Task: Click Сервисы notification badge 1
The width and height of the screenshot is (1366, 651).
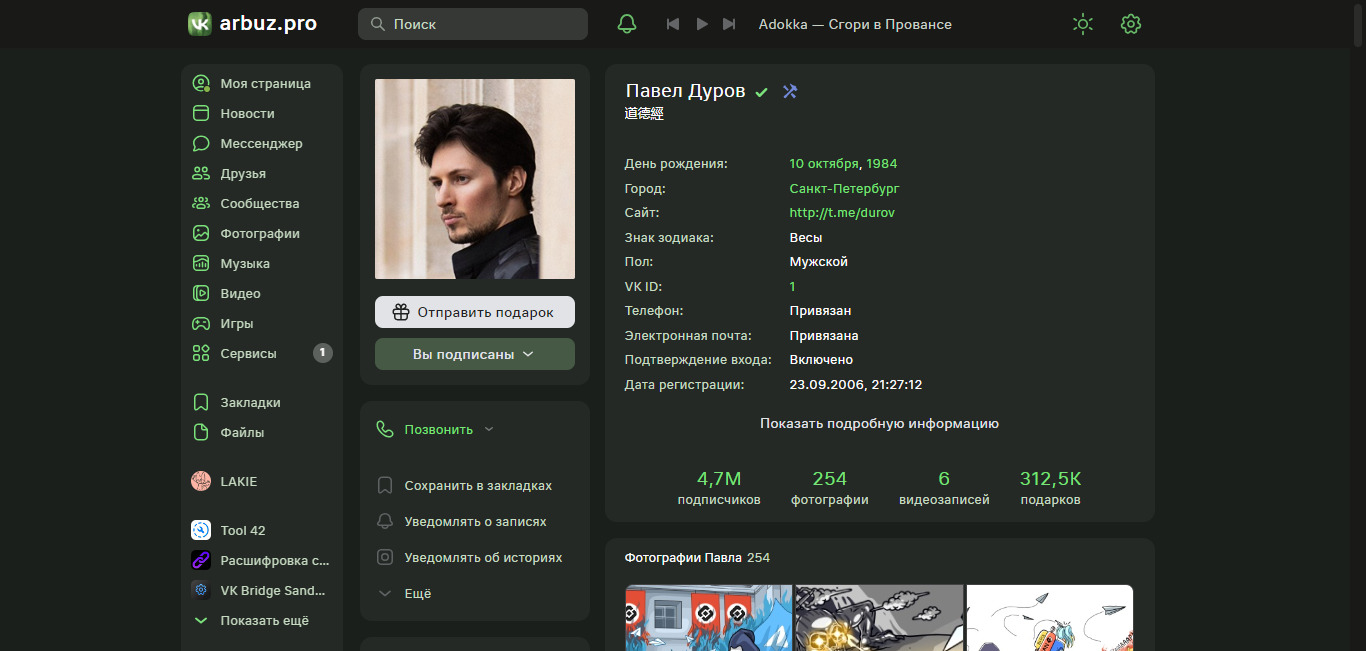Action: pos(322,353)
